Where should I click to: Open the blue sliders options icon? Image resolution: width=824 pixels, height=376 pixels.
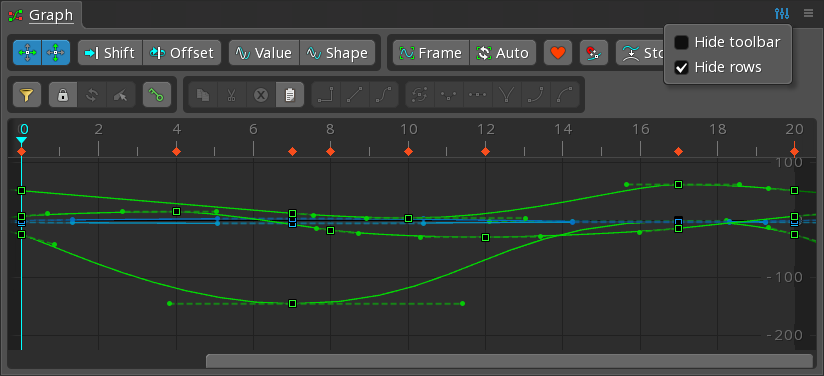(x=781, y=14)
